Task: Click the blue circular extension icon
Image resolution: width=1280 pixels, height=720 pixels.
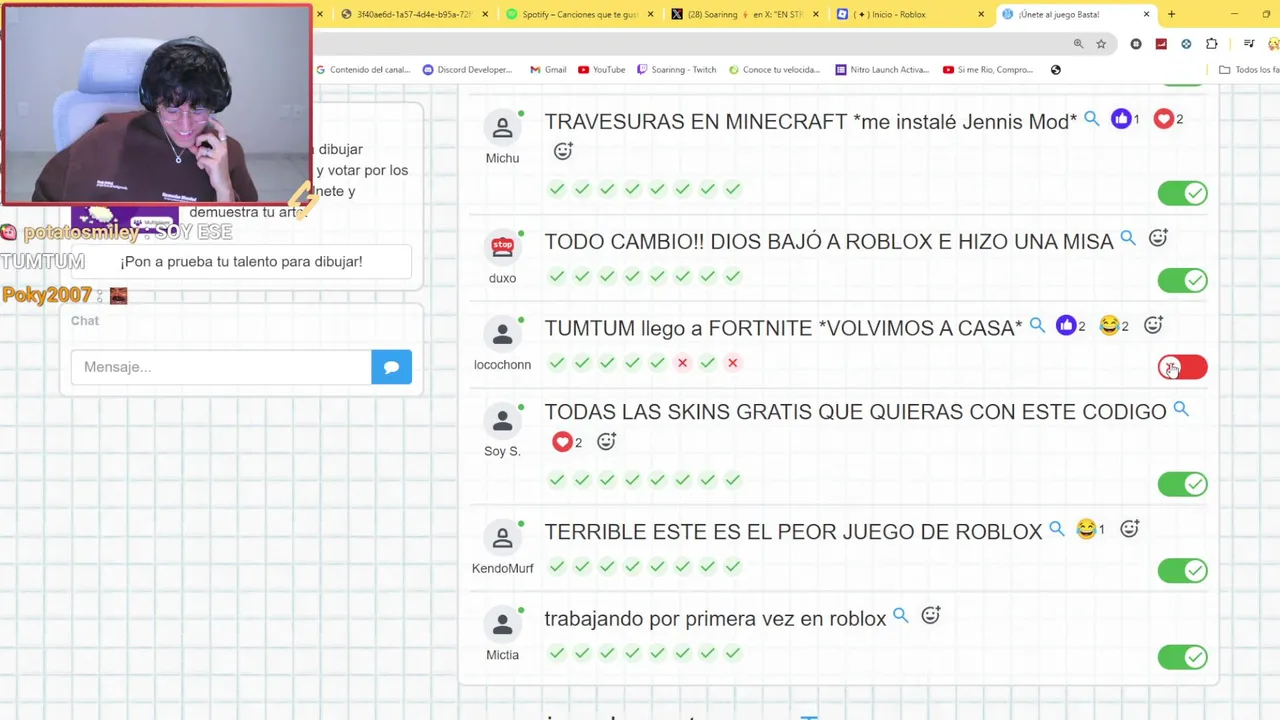Action: (x=1186, y=44)
